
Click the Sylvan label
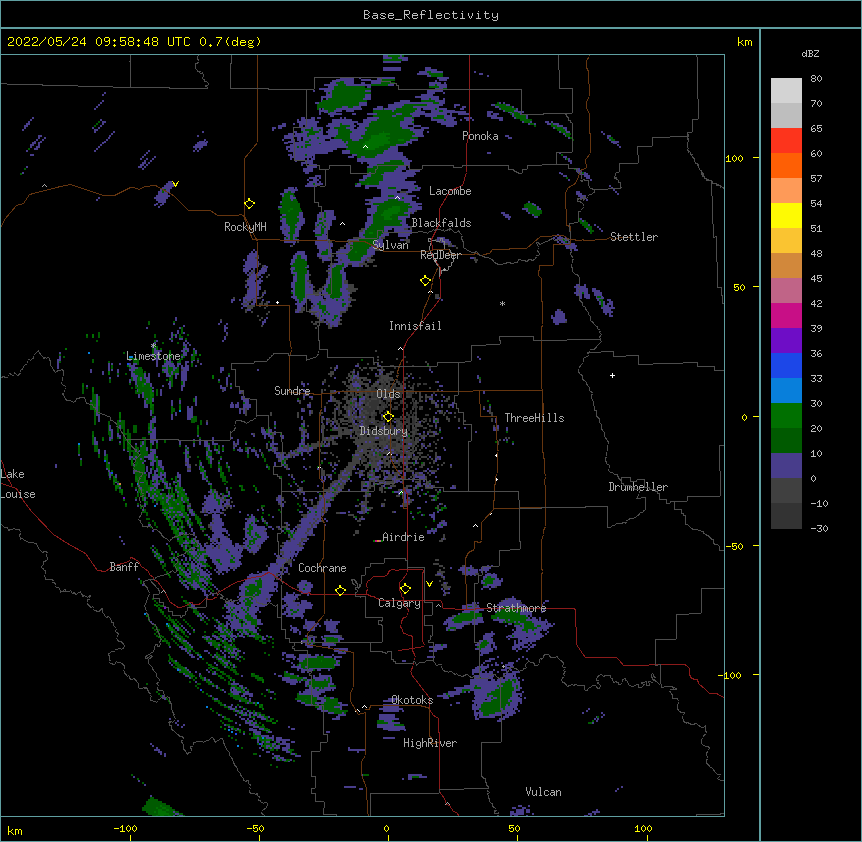point(390,245)
